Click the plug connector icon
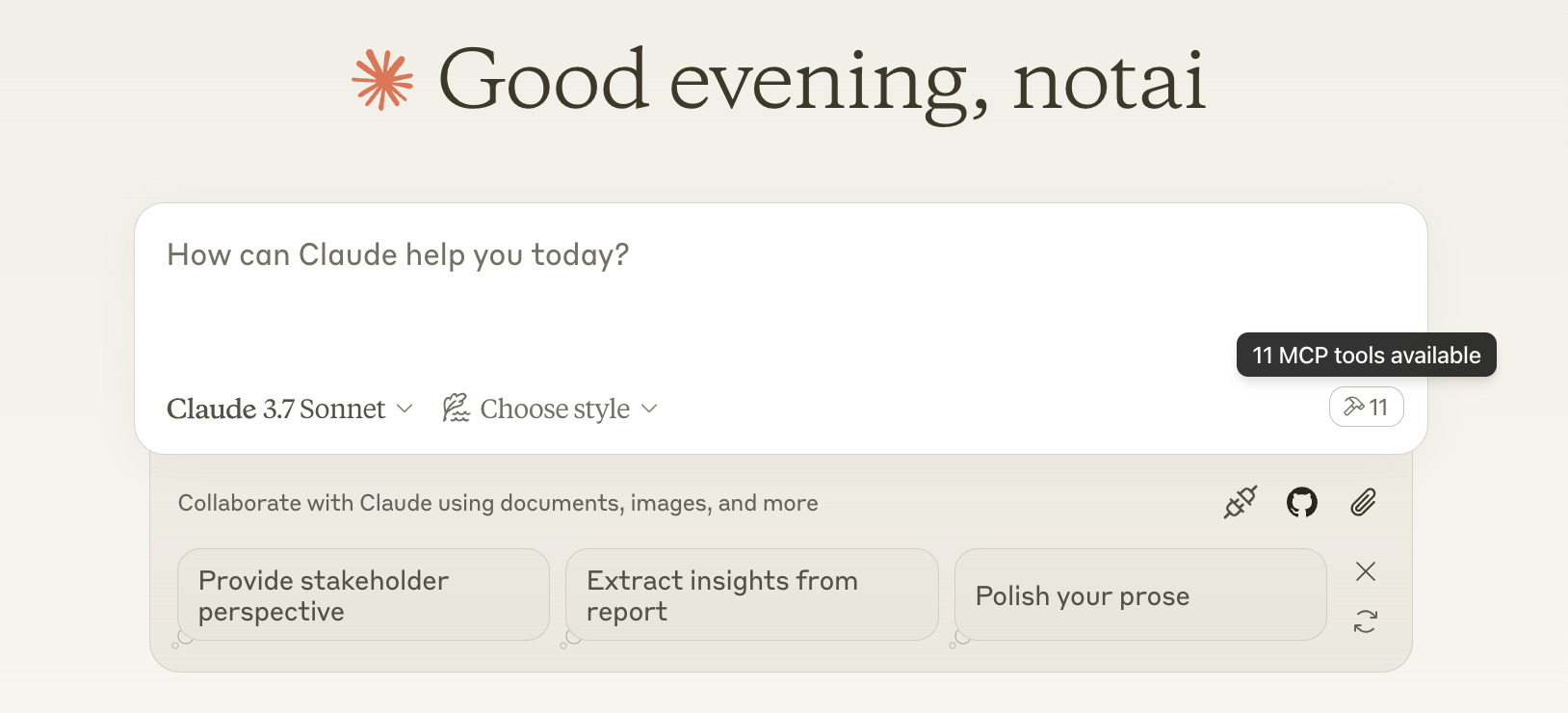1568x713 pixels. [1241, 502]
